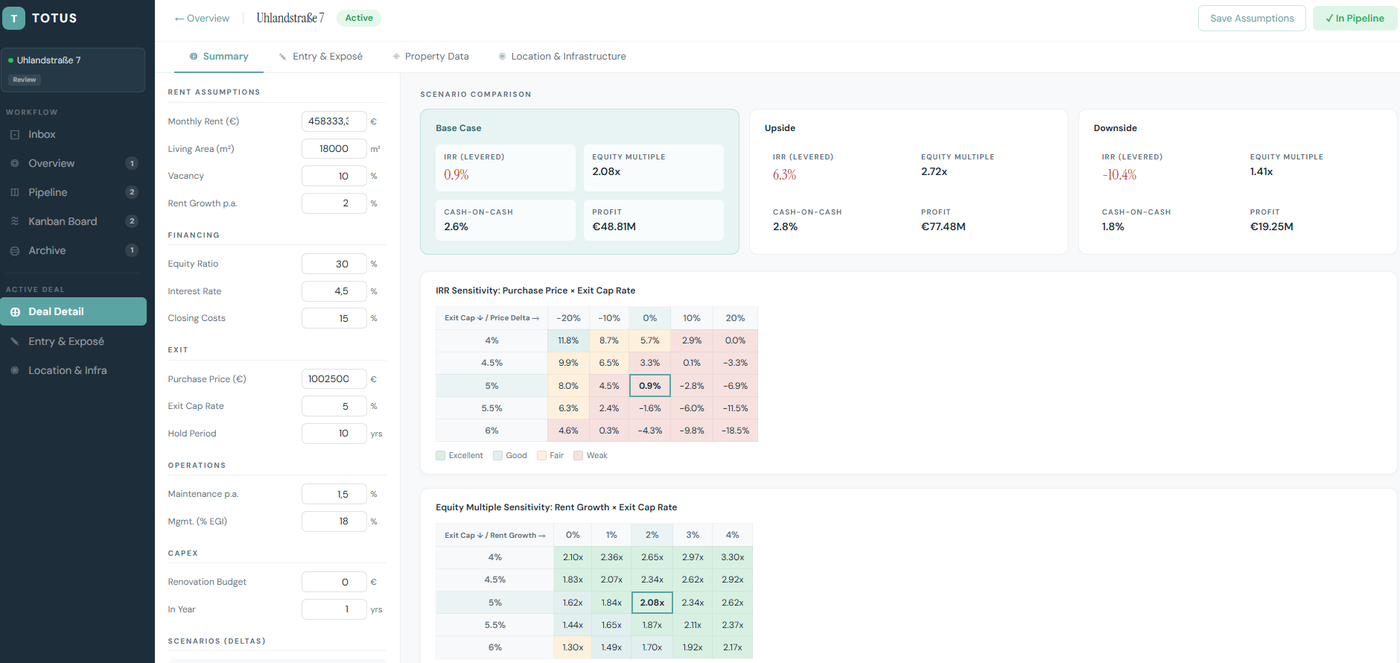Click the Upside profit value €77.48M

[943, 227]
